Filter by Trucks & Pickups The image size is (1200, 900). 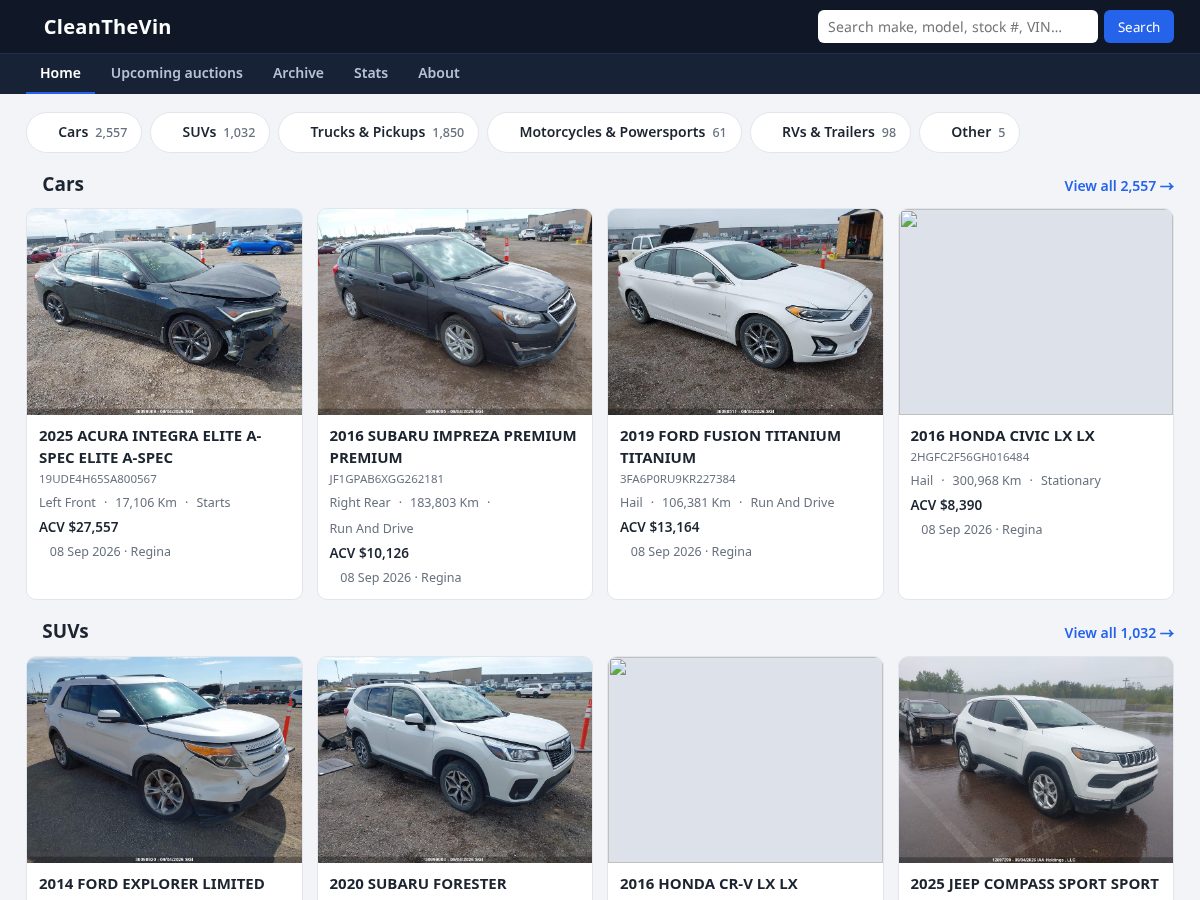tap(378, 132)
